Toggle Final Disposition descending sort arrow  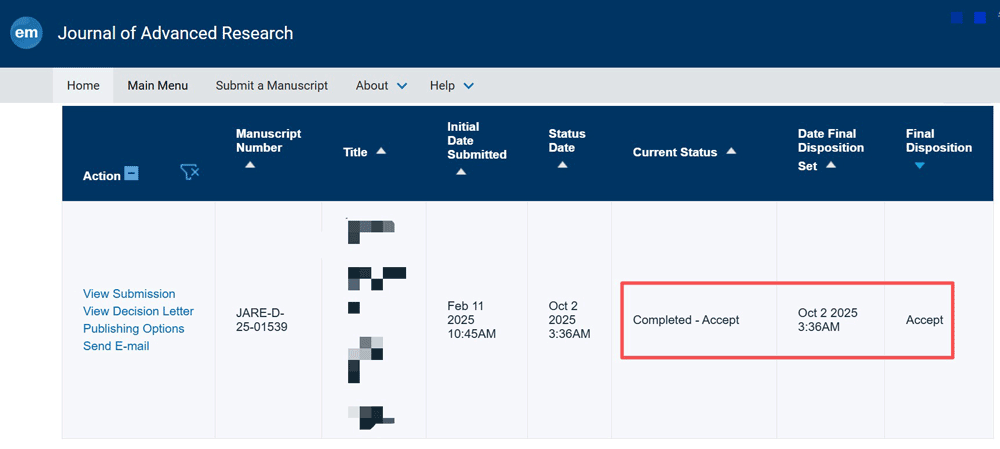(x=919, y=165)
